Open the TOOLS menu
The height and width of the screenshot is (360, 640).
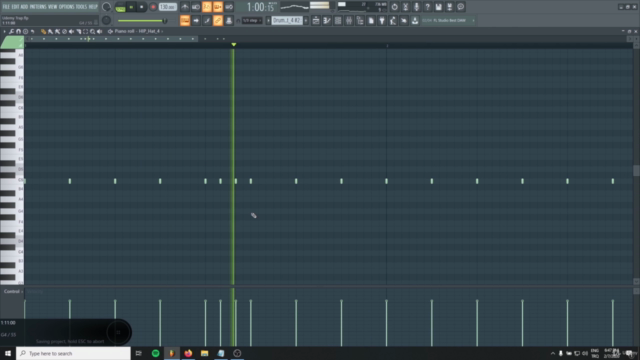81,7
